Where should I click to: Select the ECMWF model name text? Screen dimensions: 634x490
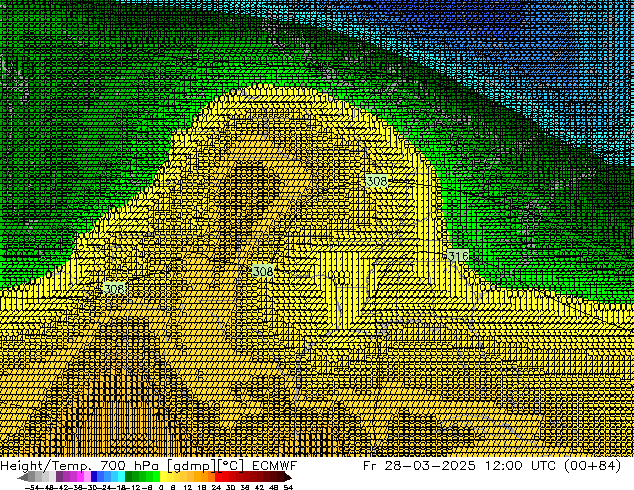(275, 465)
